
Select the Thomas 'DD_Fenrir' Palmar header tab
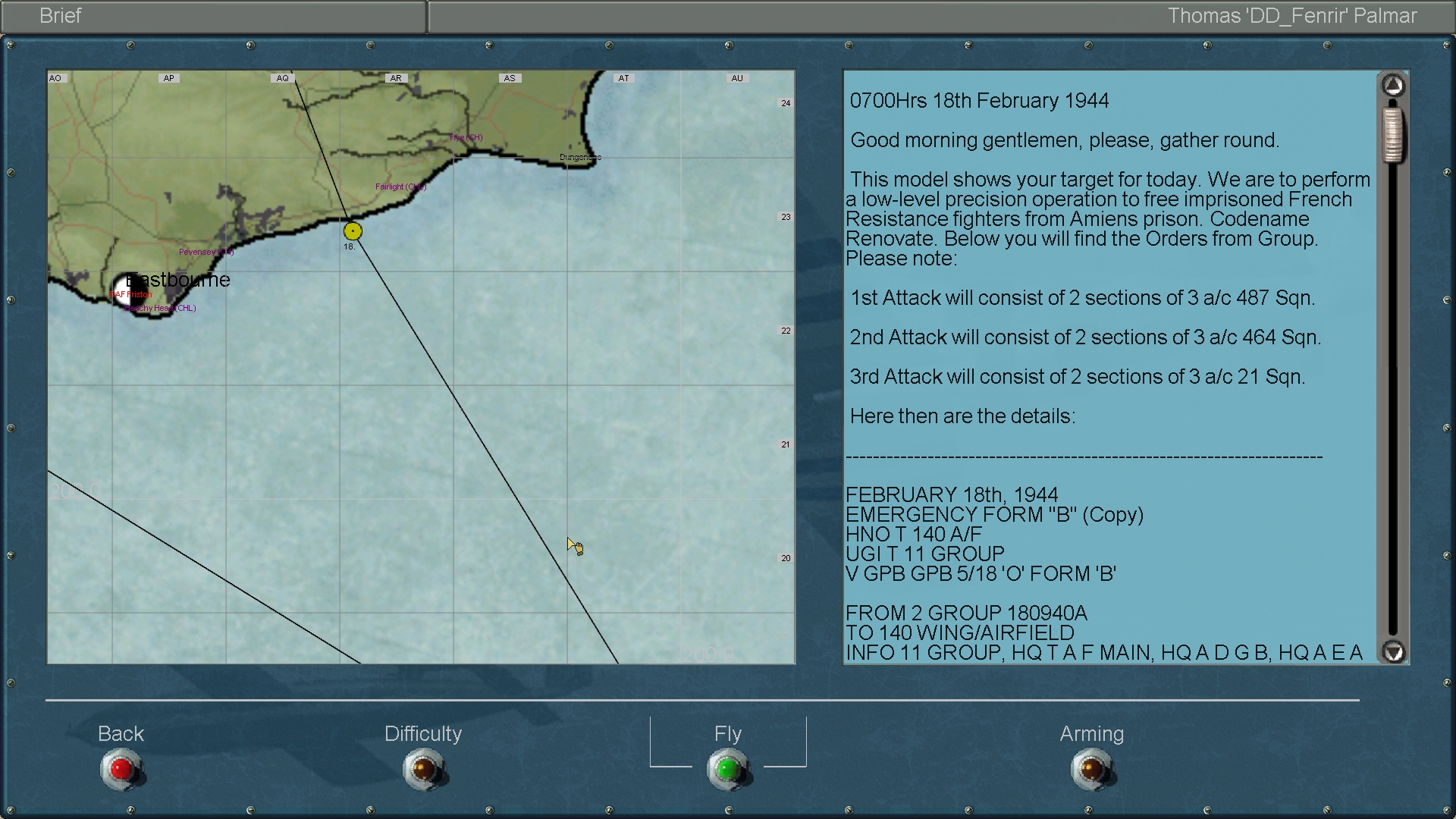click(x=1291, y=16)
